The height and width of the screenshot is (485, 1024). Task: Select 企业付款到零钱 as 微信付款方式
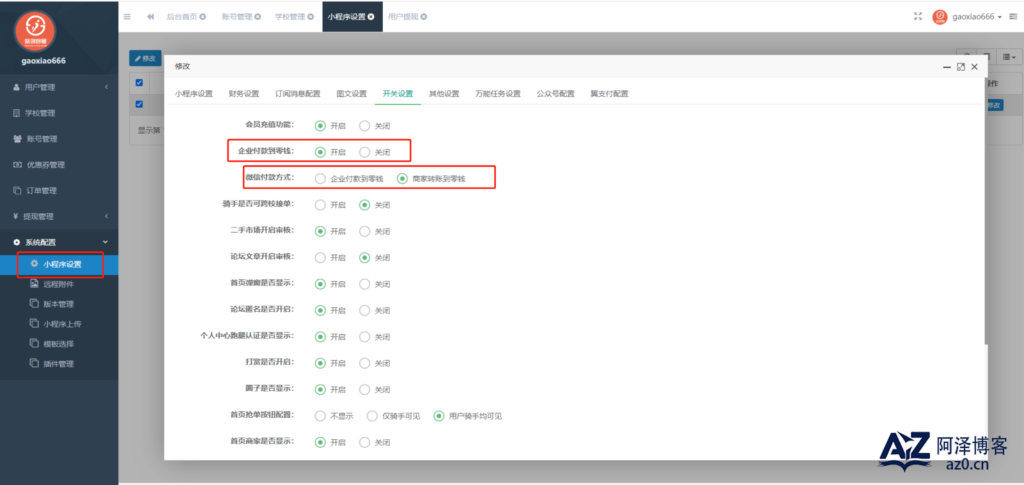click(x=320, y=179)
